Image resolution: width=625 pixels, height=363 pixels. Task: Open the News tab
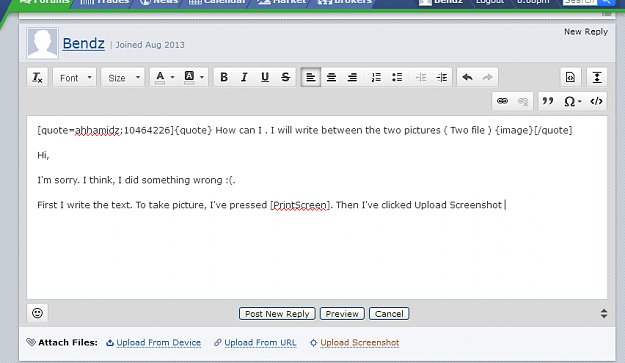point(159,2)
